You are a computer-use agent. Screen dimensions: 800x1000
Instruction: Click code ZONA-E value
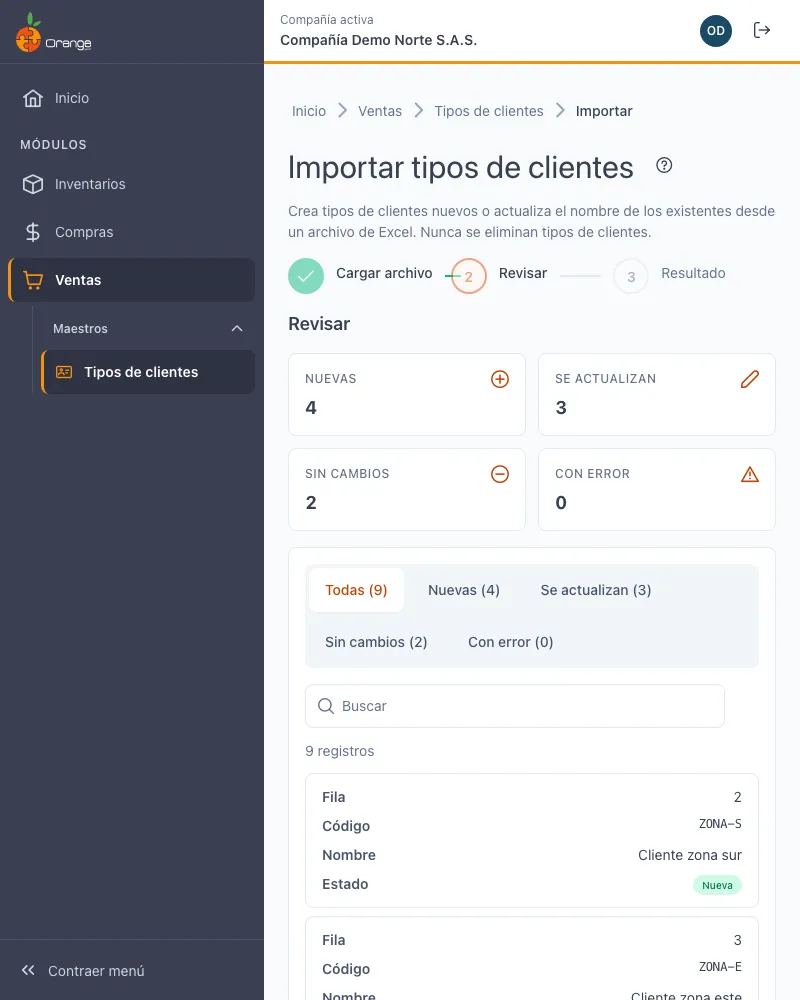pos(720,967)
